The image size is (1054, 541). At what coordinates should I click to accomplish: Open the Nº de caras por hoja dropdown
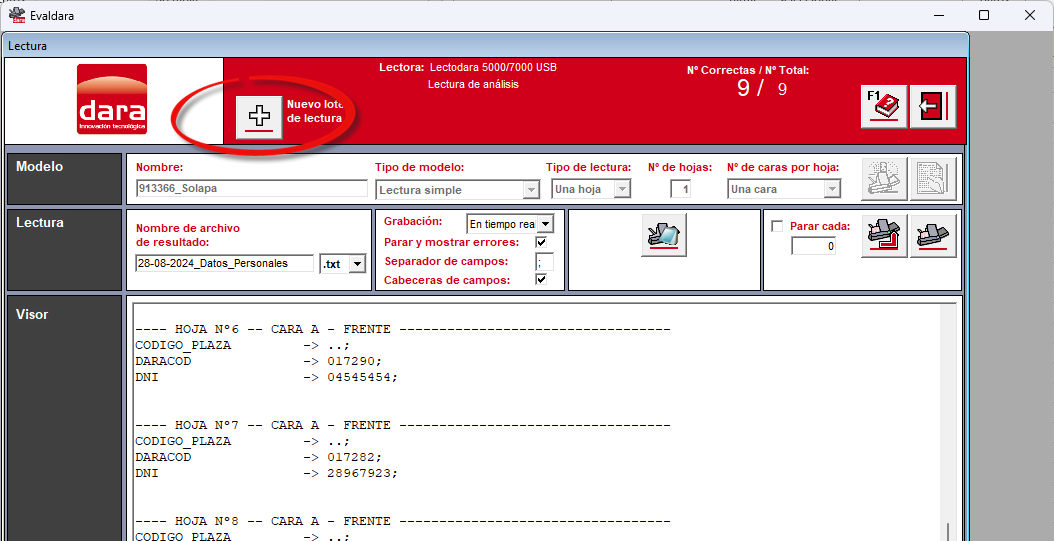pos(784,190)
